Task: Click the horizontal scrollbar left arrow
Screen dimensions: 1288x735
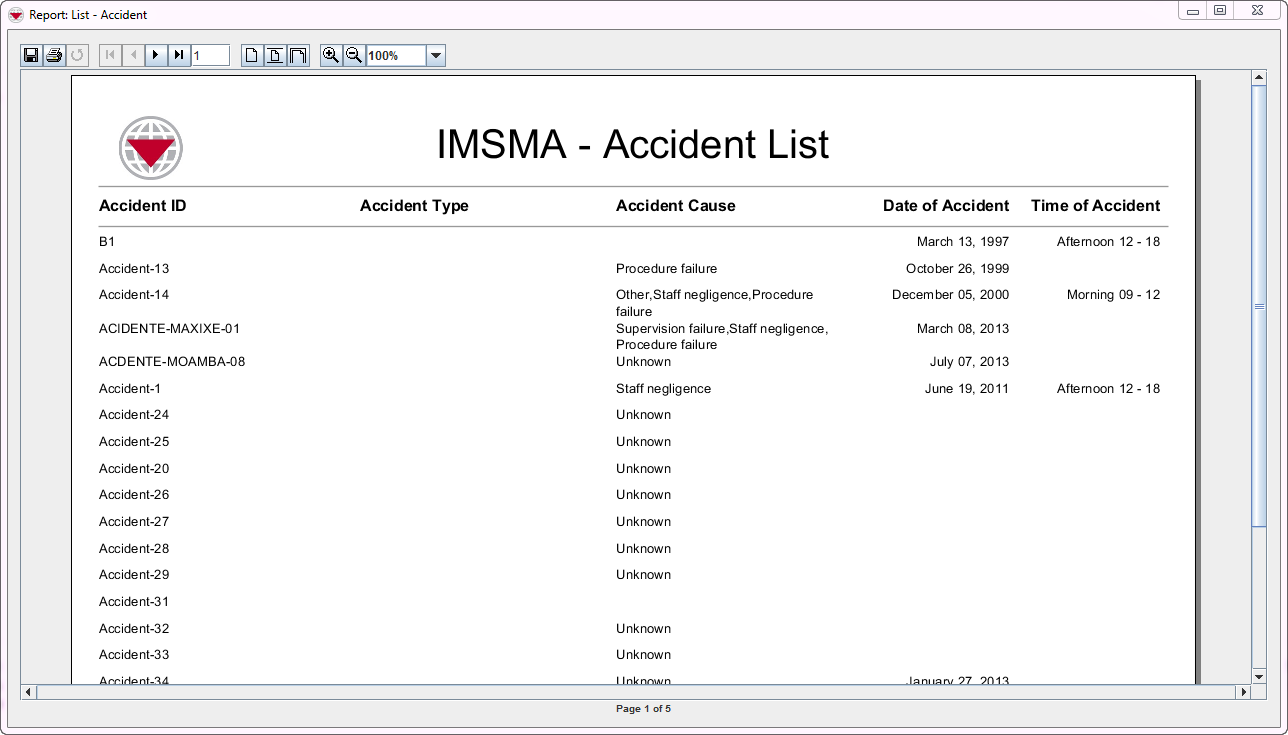Action: [x=27, y=691]
